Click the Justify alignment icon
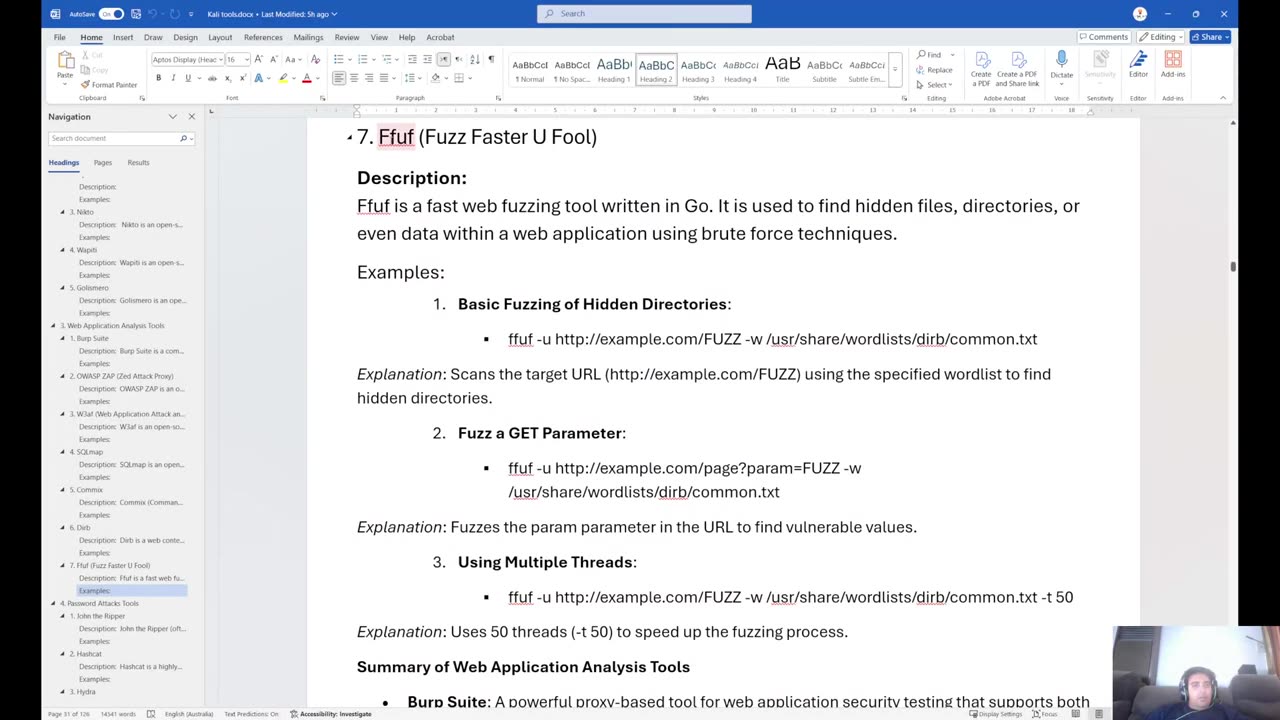Image resolution: width=1280 pixels, height=720 pixels. (x=384, y=78)
